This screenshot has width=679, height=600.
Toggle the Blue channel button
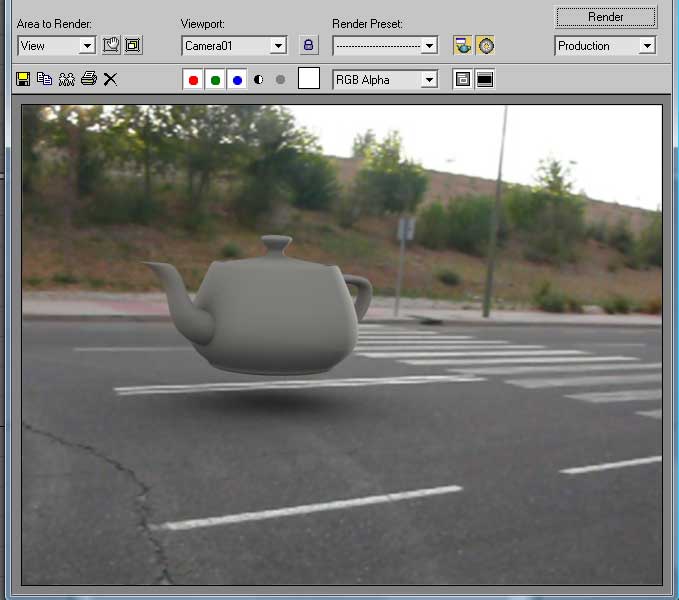pyautogui.click(x=237, y=80)
